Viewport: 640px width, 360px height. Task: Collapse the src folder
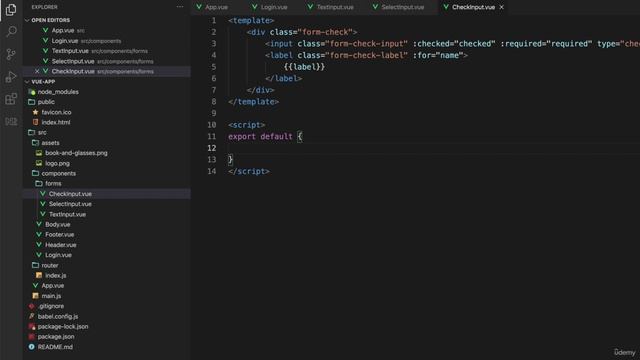click(42, 133)
